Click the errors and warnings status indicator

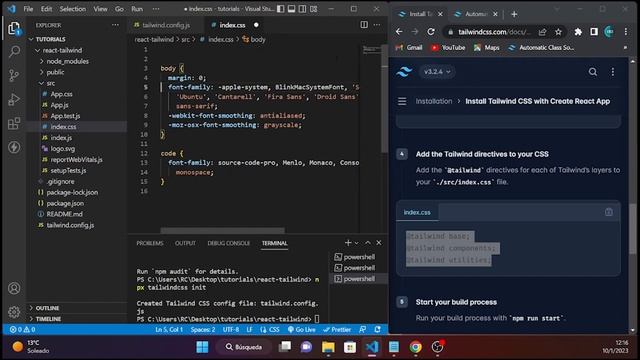22,329
